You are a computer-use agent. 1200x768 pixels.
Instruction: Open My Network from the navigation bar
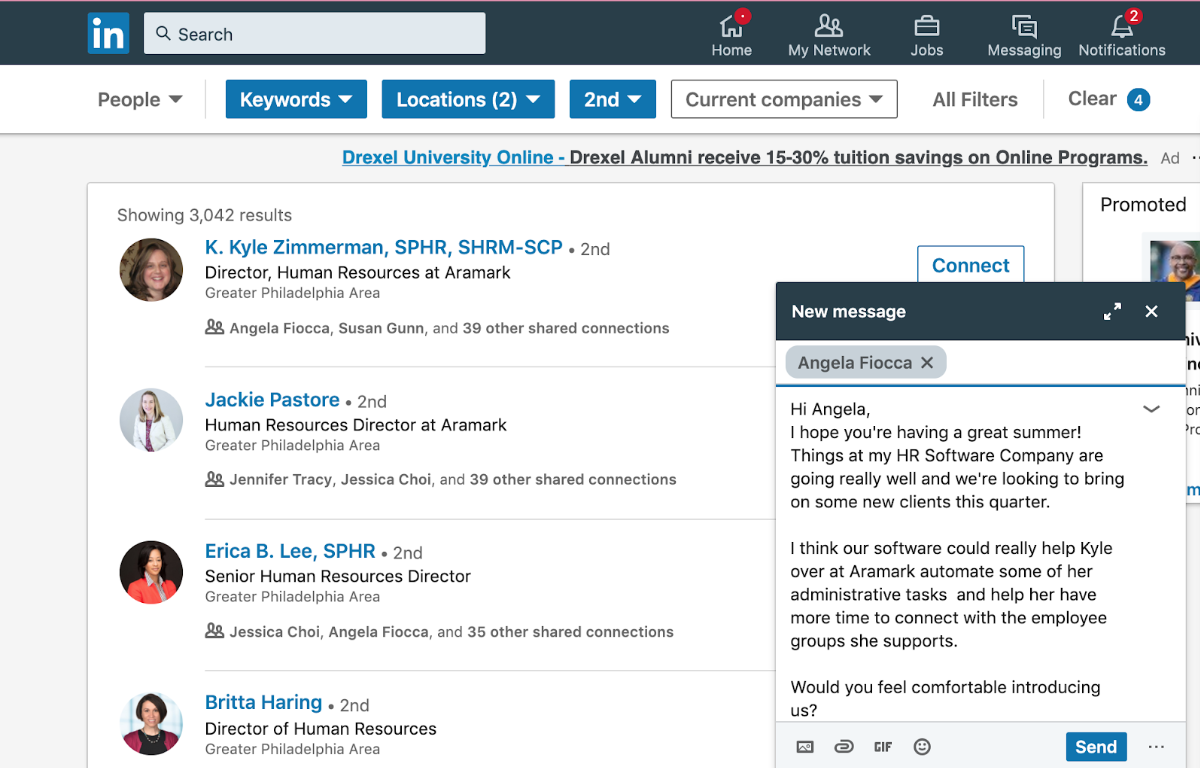click(829, 34)
